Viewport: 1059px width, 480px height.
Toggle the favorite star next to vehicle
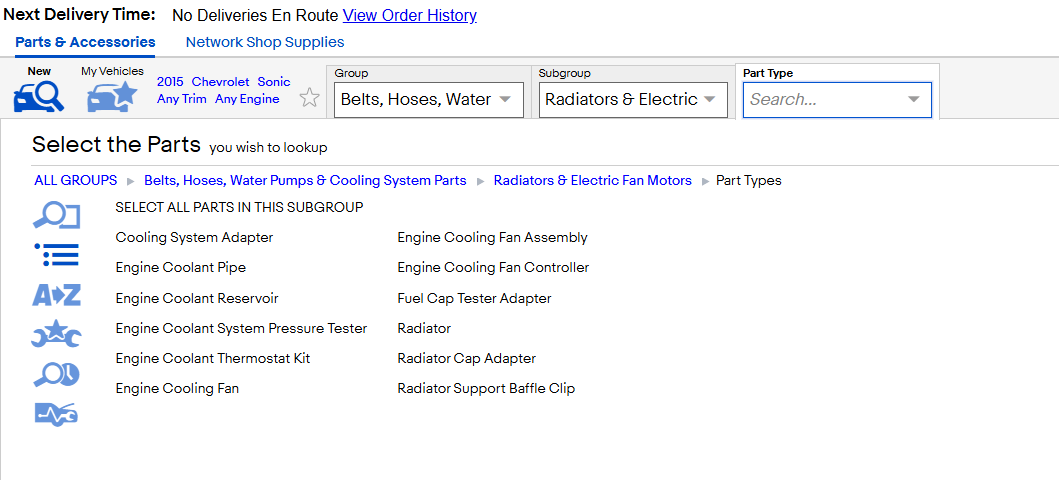(309, 97)
